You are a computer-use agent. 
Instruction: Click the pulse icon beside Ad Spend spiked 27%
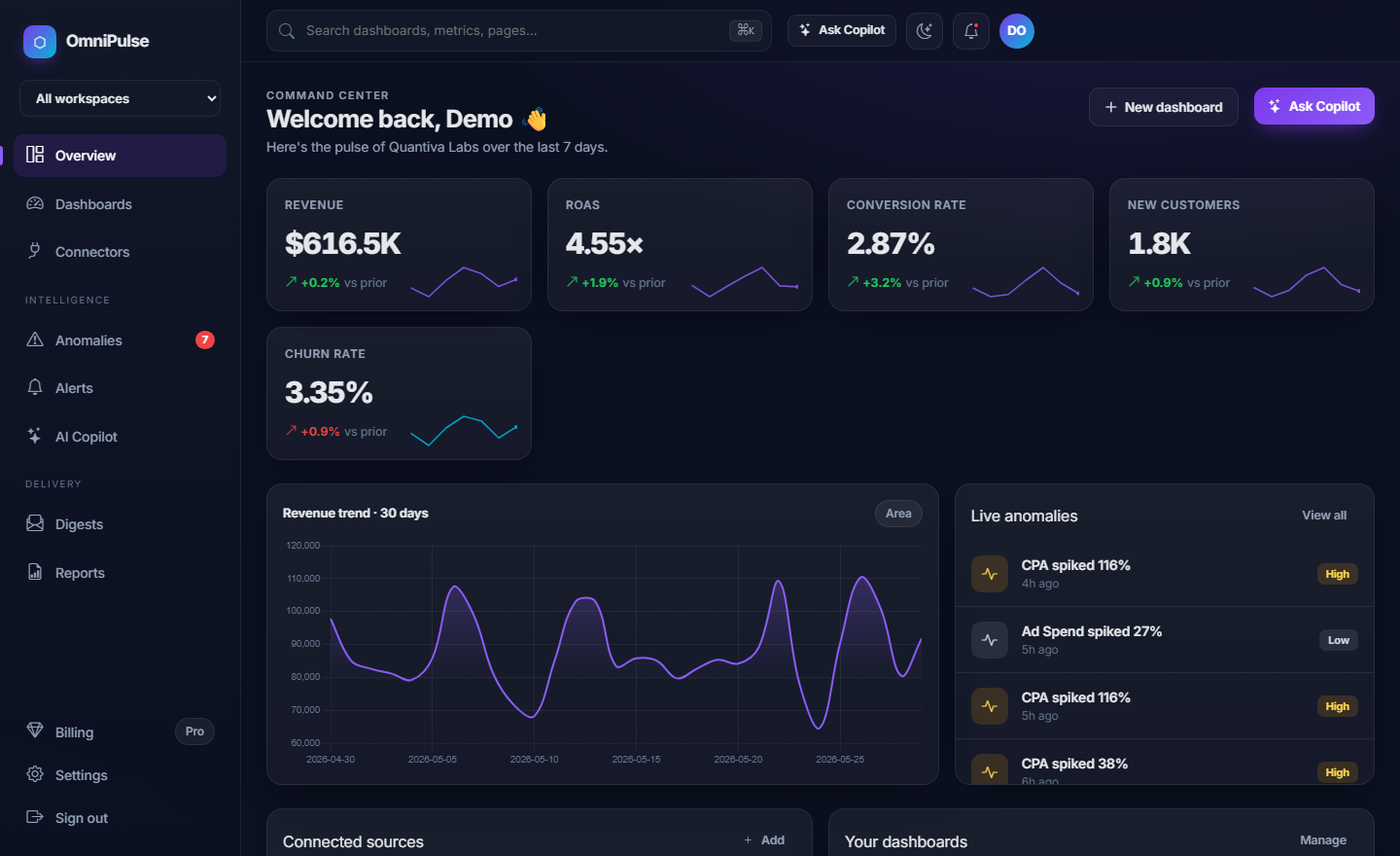(990, 640)
